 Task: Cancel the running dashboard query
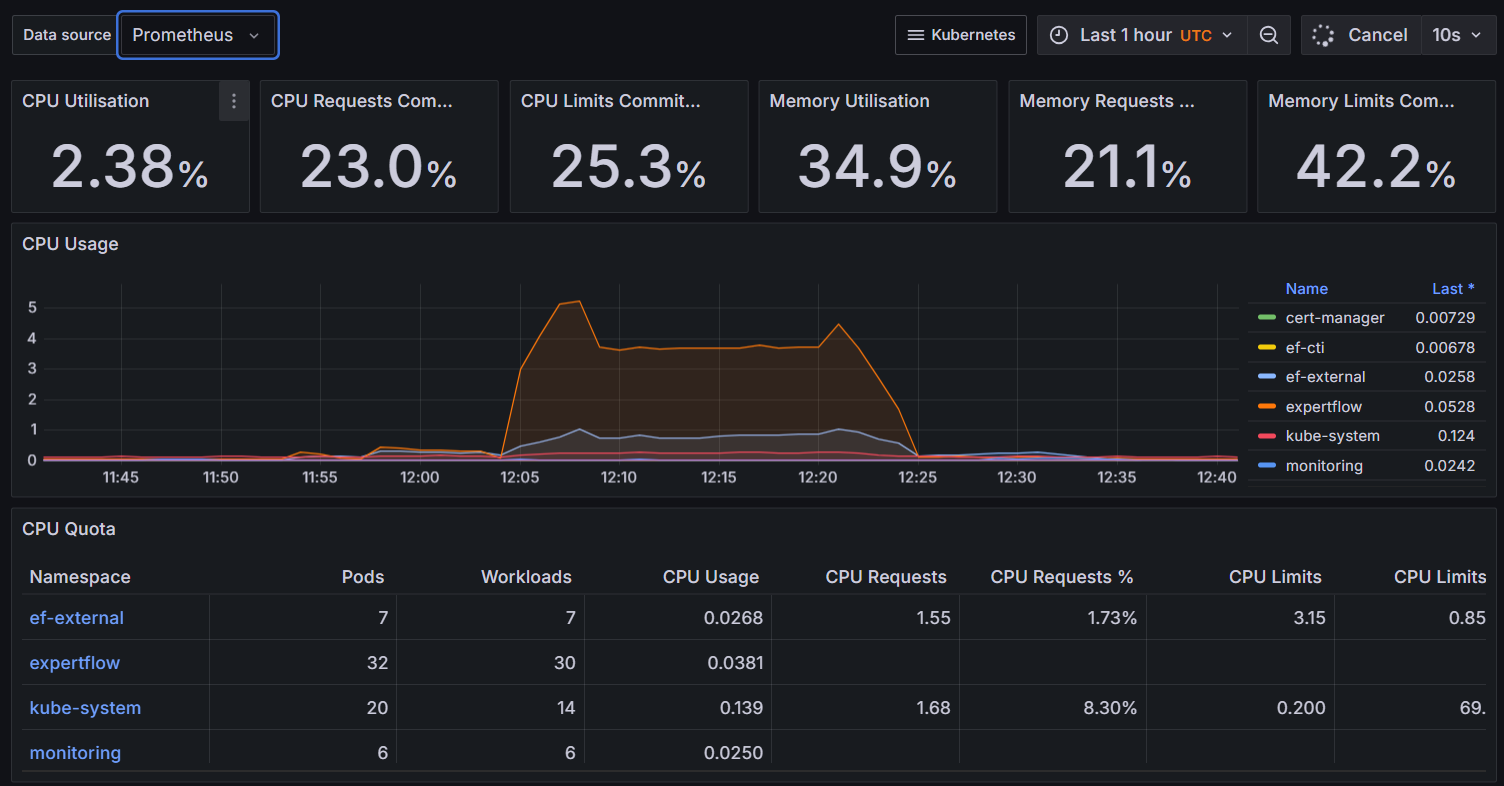point(1376,35)
